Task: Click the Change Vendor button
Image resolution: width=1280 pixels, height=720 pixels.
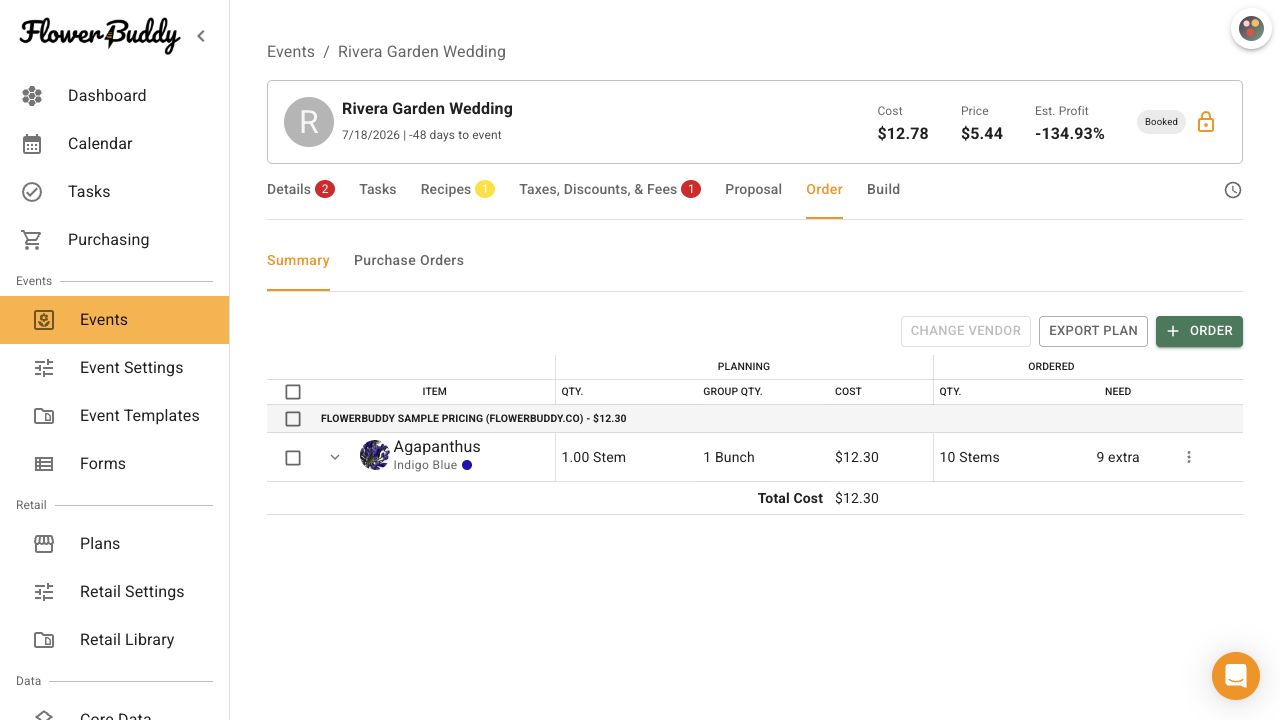Action: (x=965, y=331)
